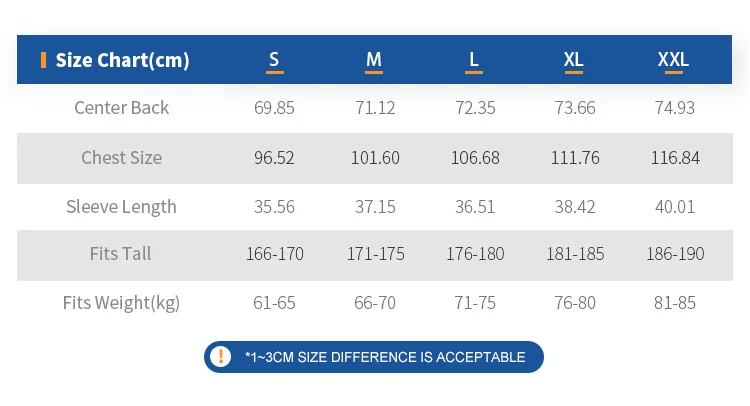The width and height of the screenshot is (750, 406).
Task: Click the Size Chart(cm) title
Action: point(122,60)
